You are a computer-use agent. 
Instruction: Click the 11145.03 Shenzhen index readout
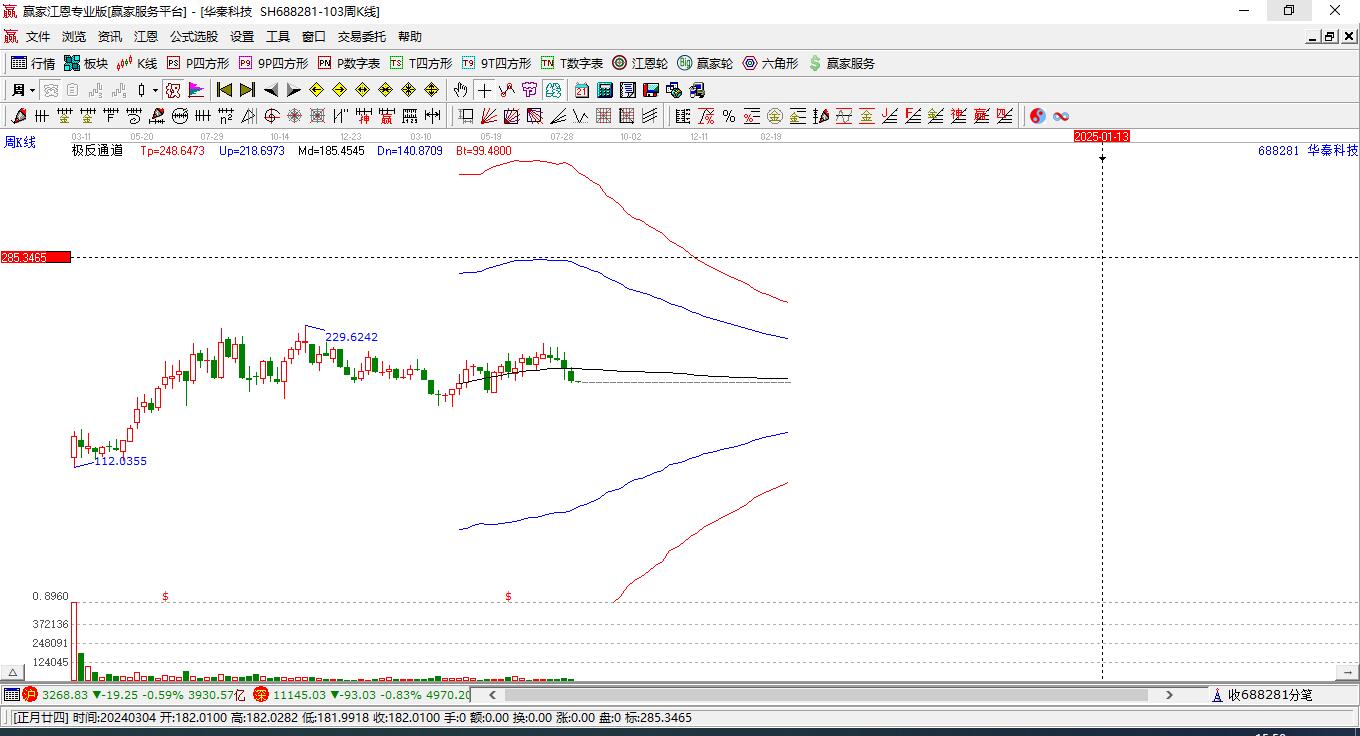pos(299,694)
